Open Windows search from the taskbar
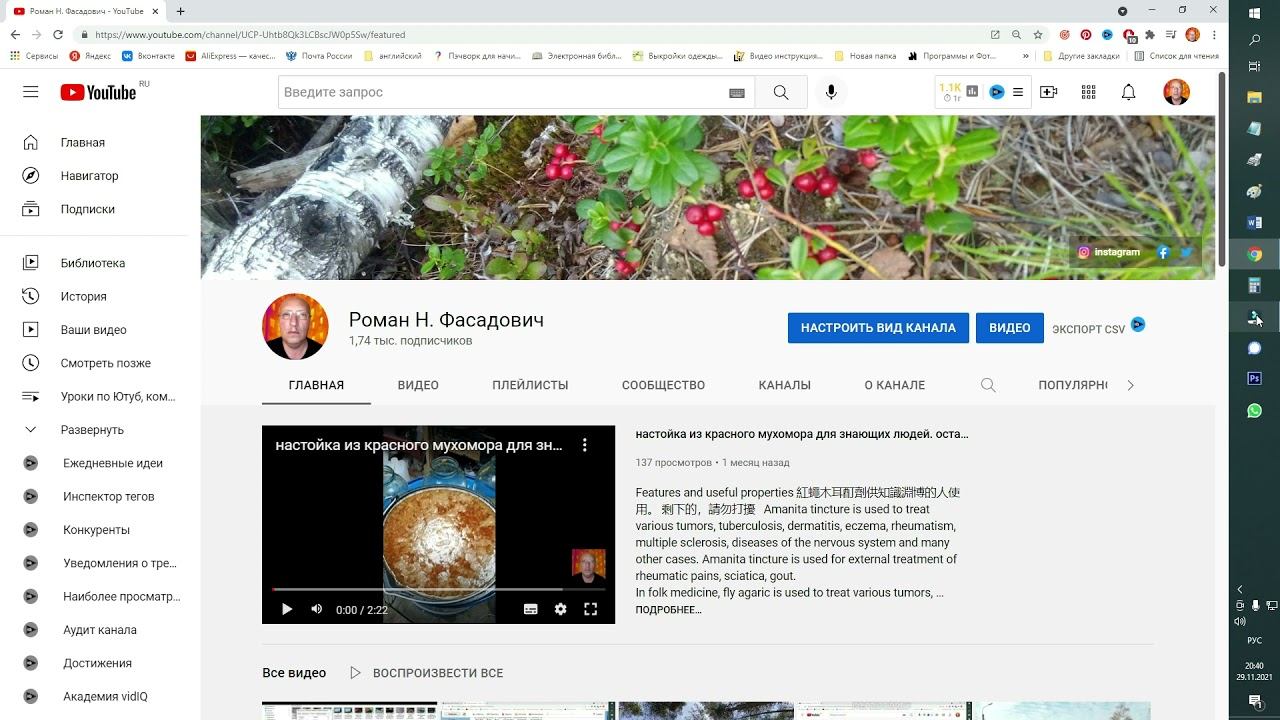Image resolution: width=1280 pixels, height=720 pixels. pyautogui.click(x=1255, y=40)
